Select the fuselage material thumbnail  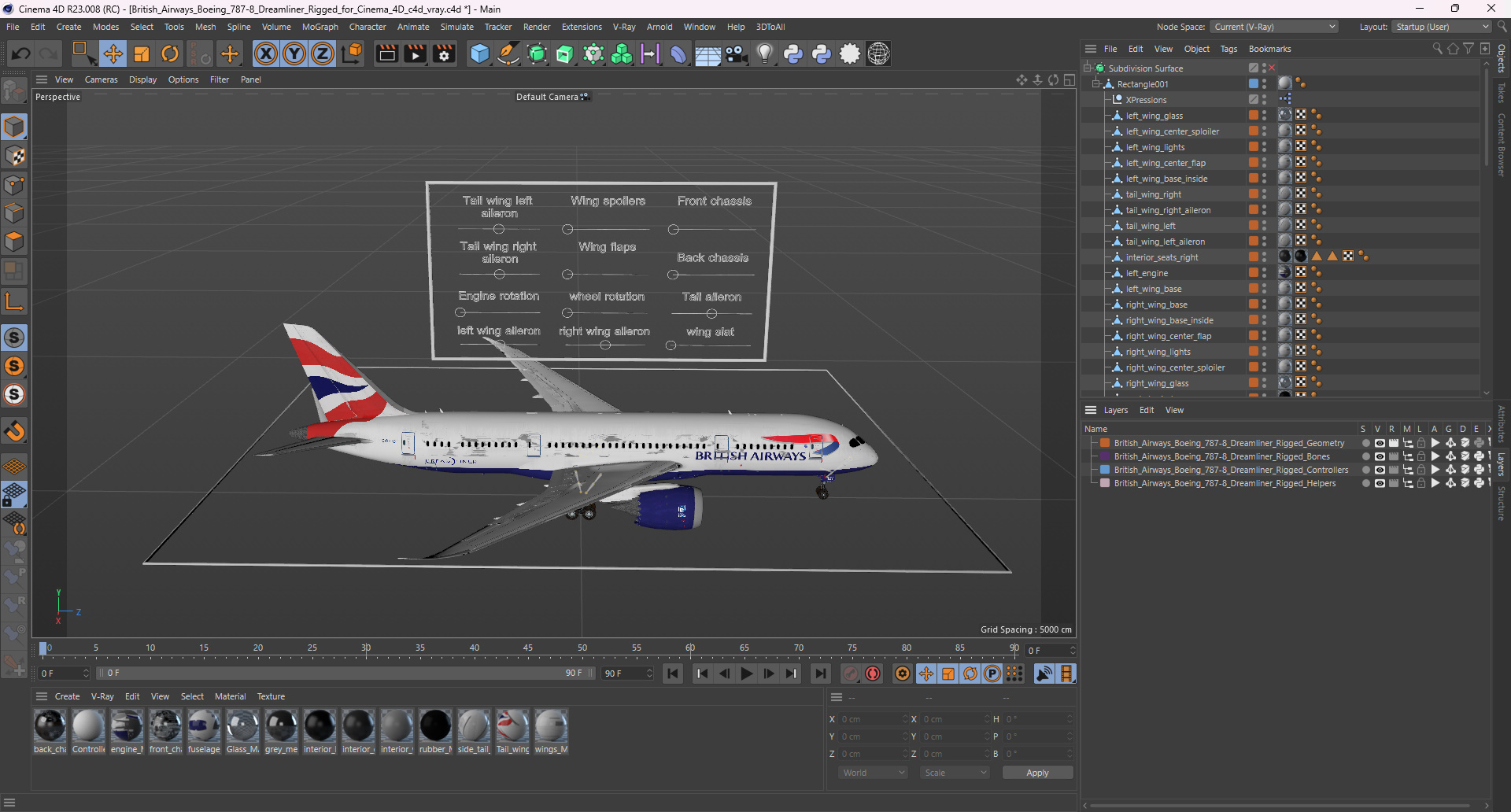click(204, 725)
